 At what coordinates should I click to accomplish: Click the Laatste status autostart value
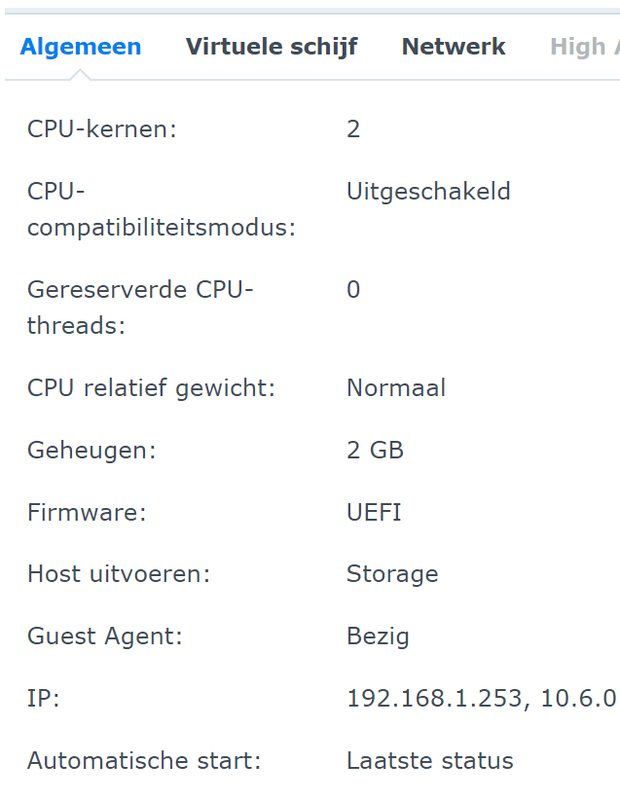429,760
